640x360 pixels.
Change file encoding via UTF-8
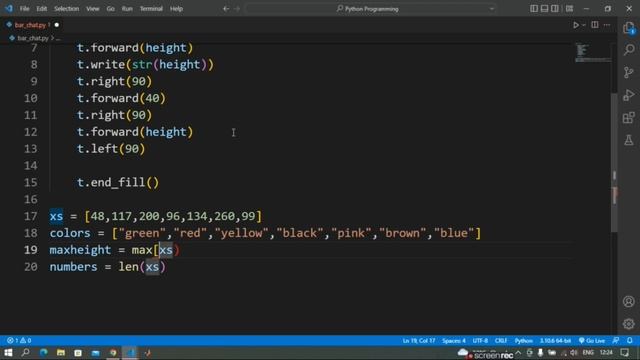(x=480, y=340)
